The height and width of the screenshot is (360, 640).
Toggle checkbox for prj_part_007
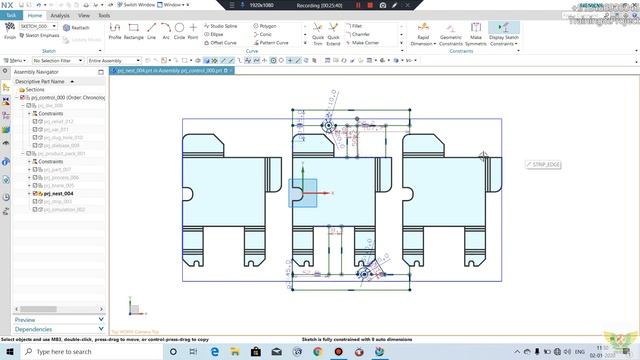point(35,169)
